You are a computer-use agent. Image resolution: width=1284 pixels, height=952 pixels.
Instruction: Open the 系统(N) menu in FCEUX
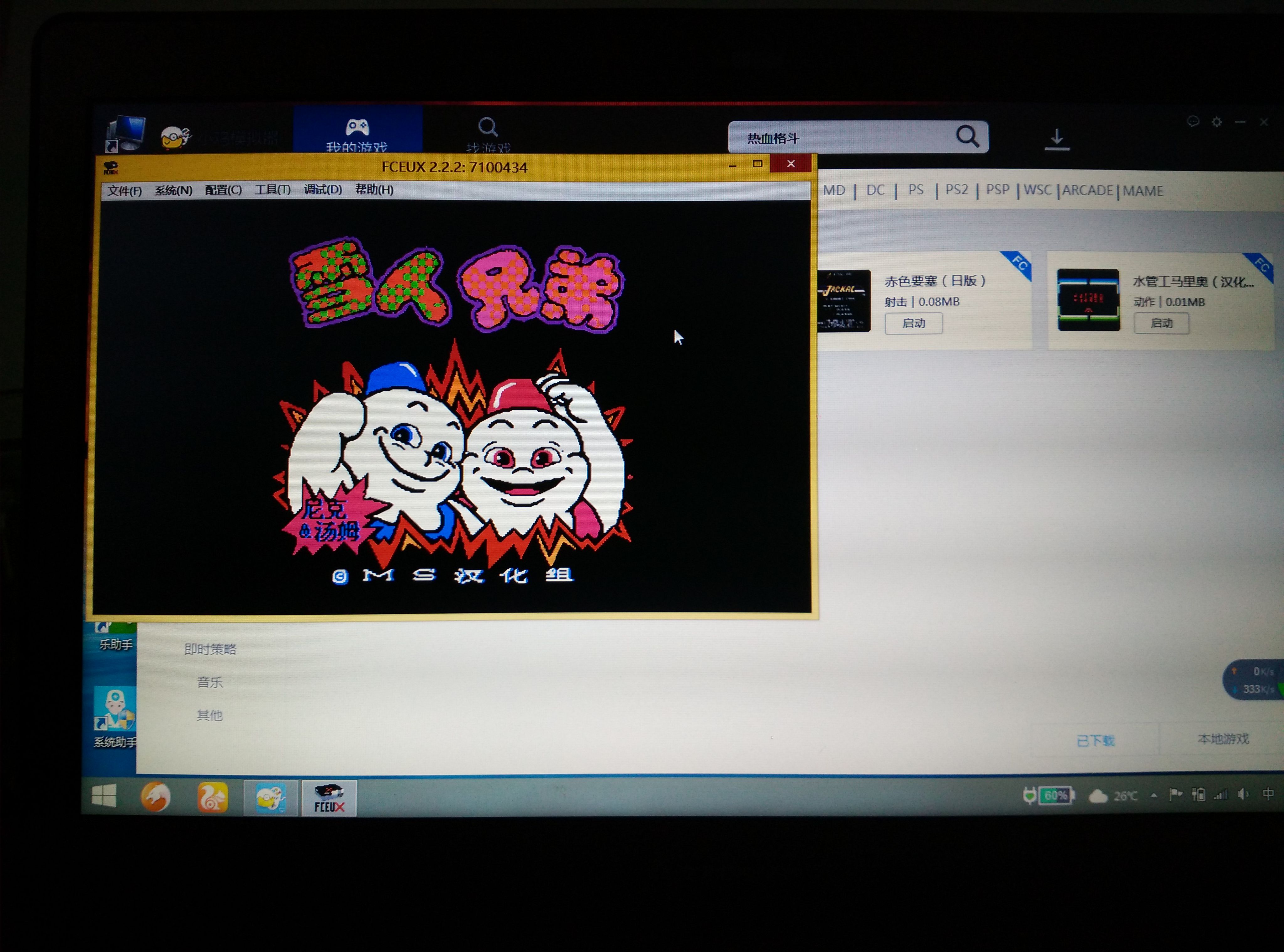tap(173, 190)
